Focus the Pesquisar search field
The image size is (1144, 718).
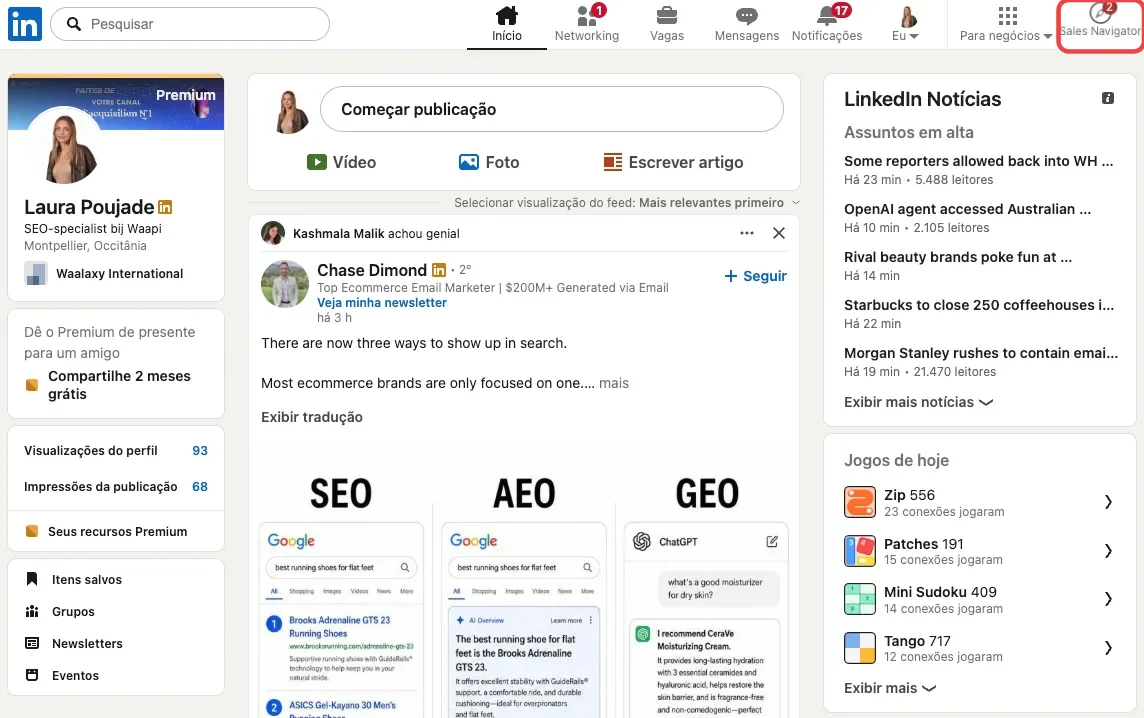point(190,24)
